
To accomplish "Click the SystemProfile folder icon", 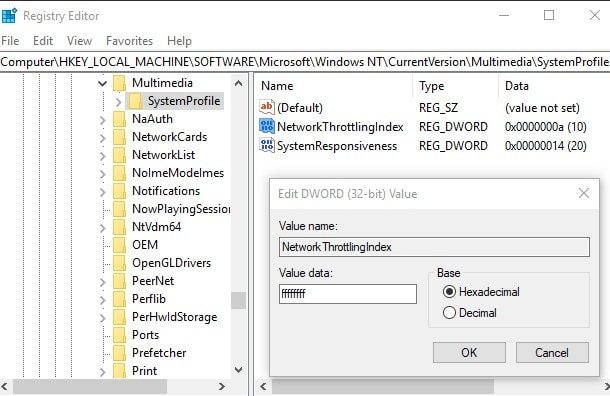I will click(x=135, y=101).
